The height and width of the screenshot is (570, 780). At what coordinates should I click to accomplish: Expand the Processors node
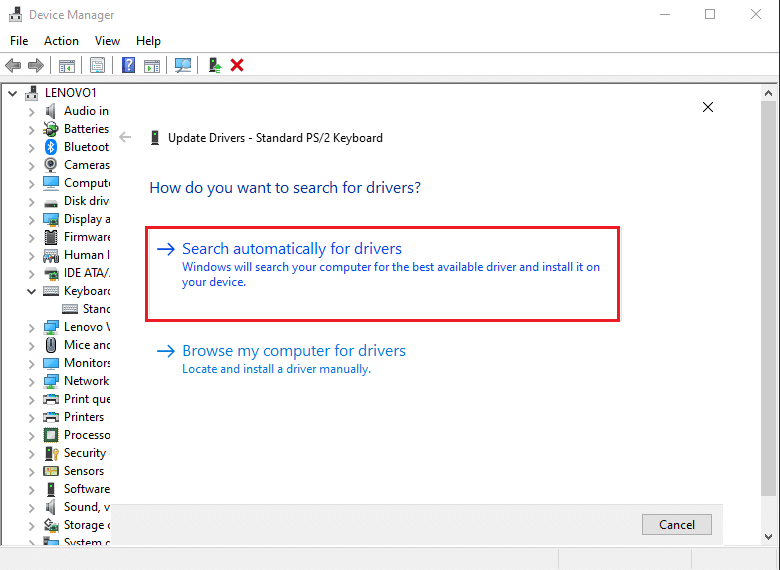tap(31, 436)
